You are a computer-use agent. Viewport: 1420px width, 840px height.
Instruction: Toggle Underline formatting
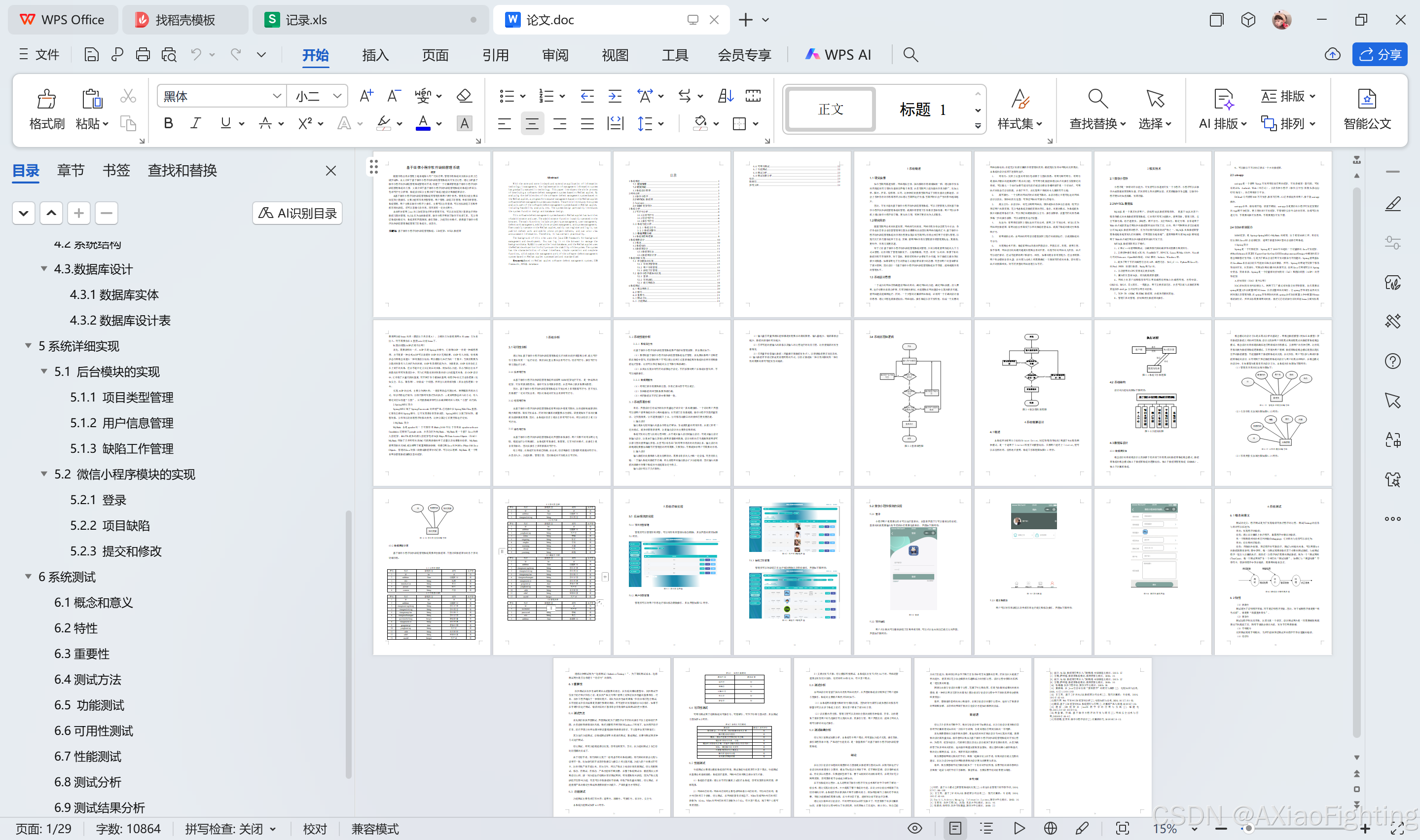coord(225,123)
